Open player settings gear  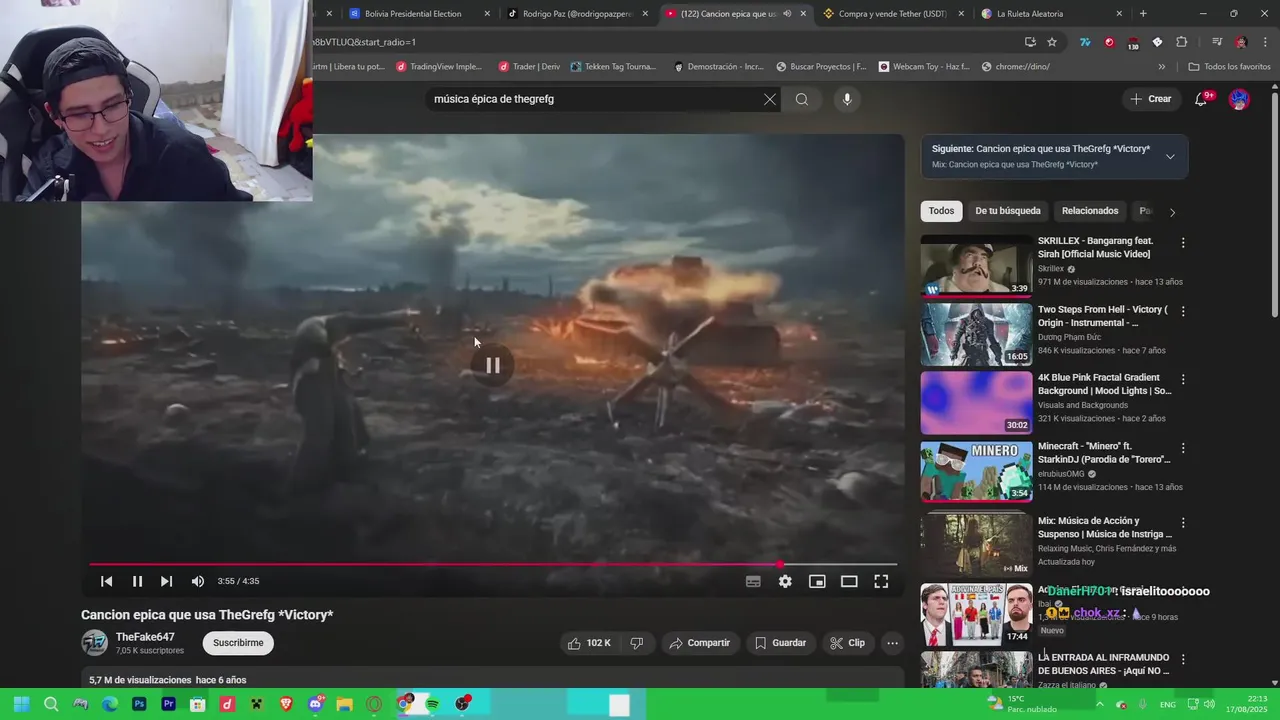[785, 581]
